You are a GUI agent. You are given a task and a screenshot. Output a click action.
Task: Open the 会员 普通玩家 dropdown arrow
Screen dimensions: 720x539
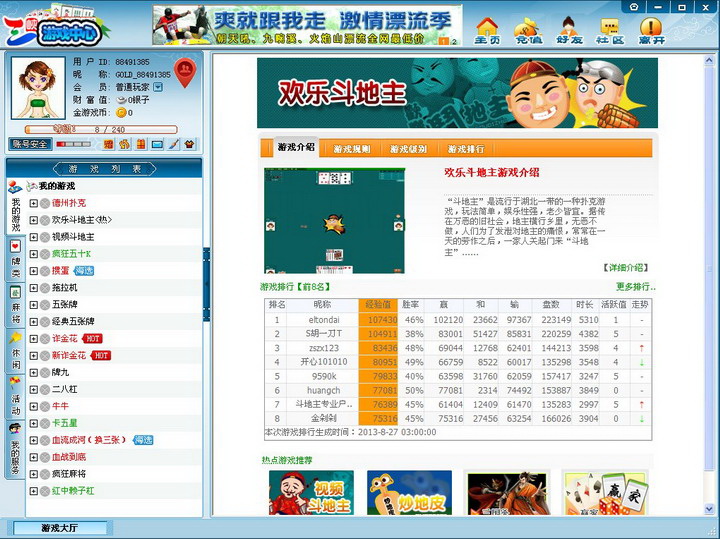click(157, 87)
